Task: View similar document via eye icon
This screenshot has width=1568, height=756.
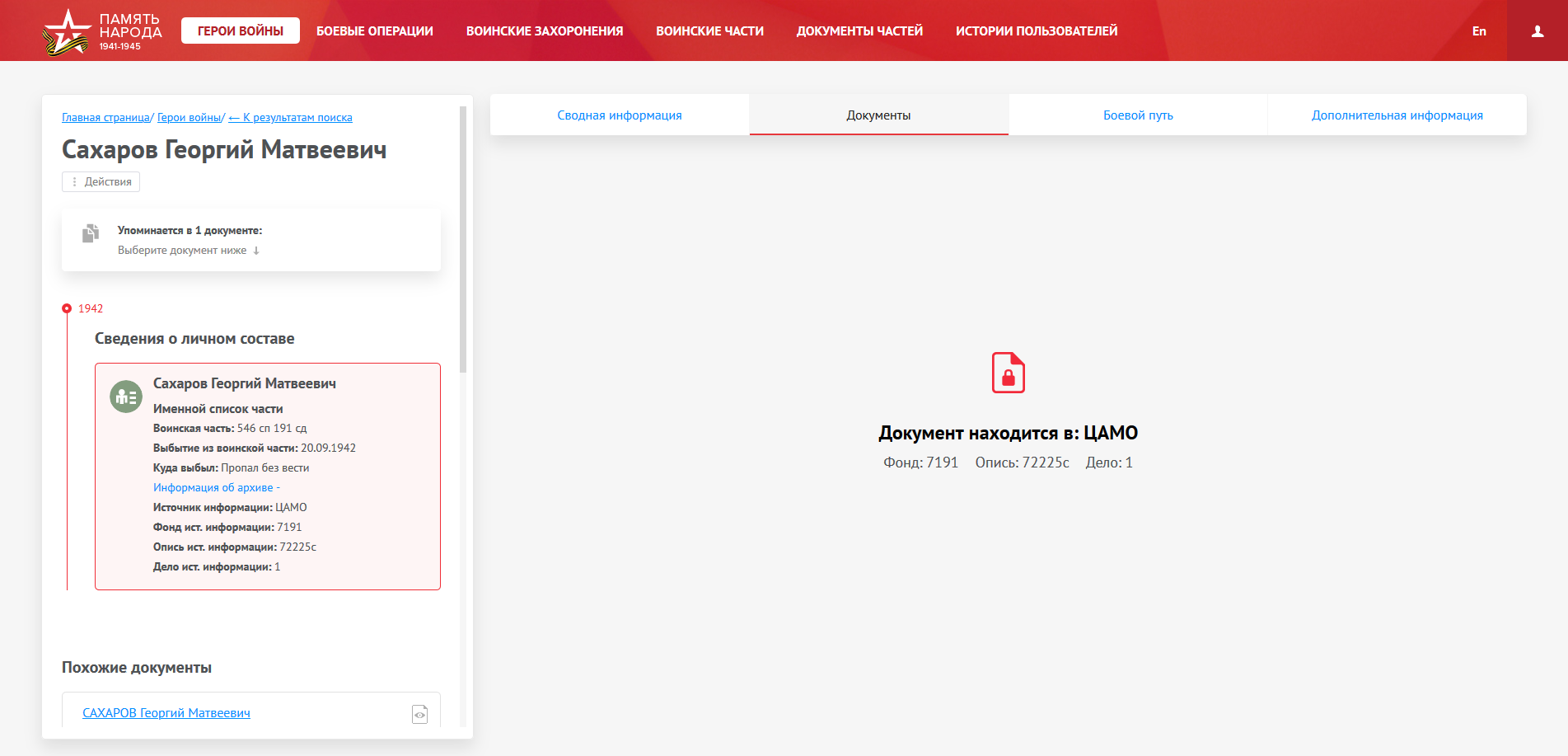Action: pyautogui.click(x=419, y=714)
